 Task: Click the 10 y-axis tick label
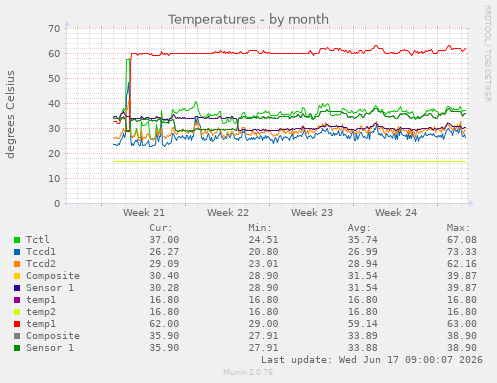[x=54, y=179]
